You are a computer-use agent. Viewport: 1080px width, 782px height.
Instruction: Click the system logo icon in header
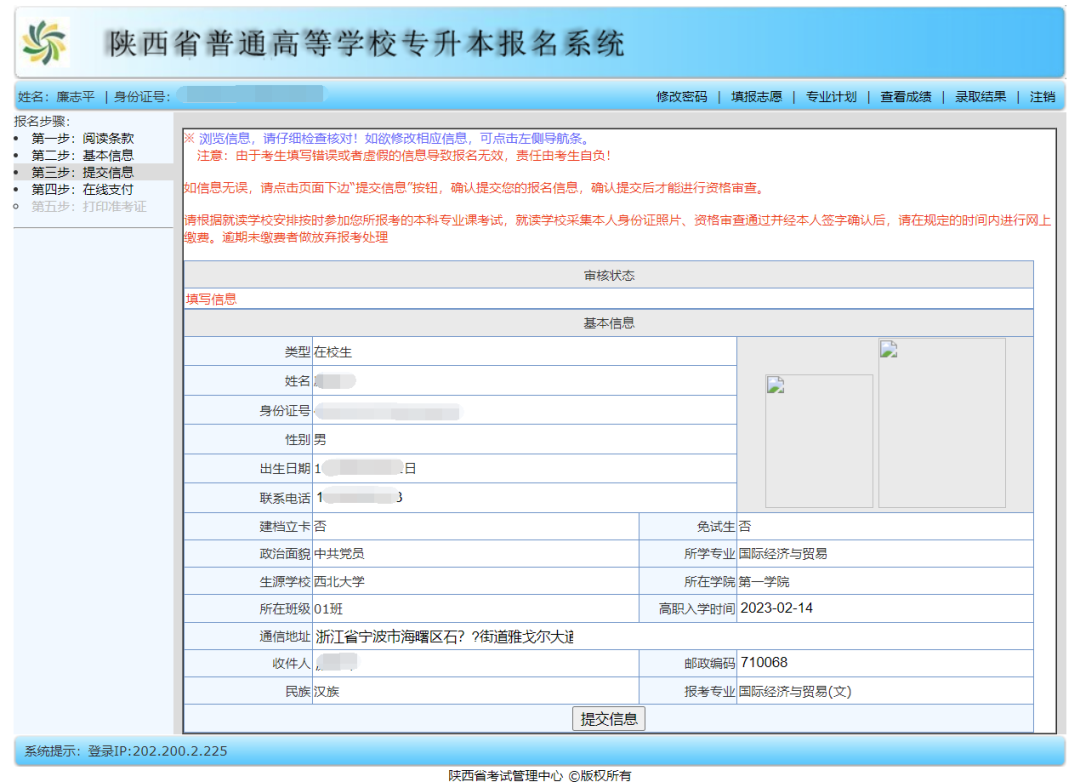pos(45,42)
